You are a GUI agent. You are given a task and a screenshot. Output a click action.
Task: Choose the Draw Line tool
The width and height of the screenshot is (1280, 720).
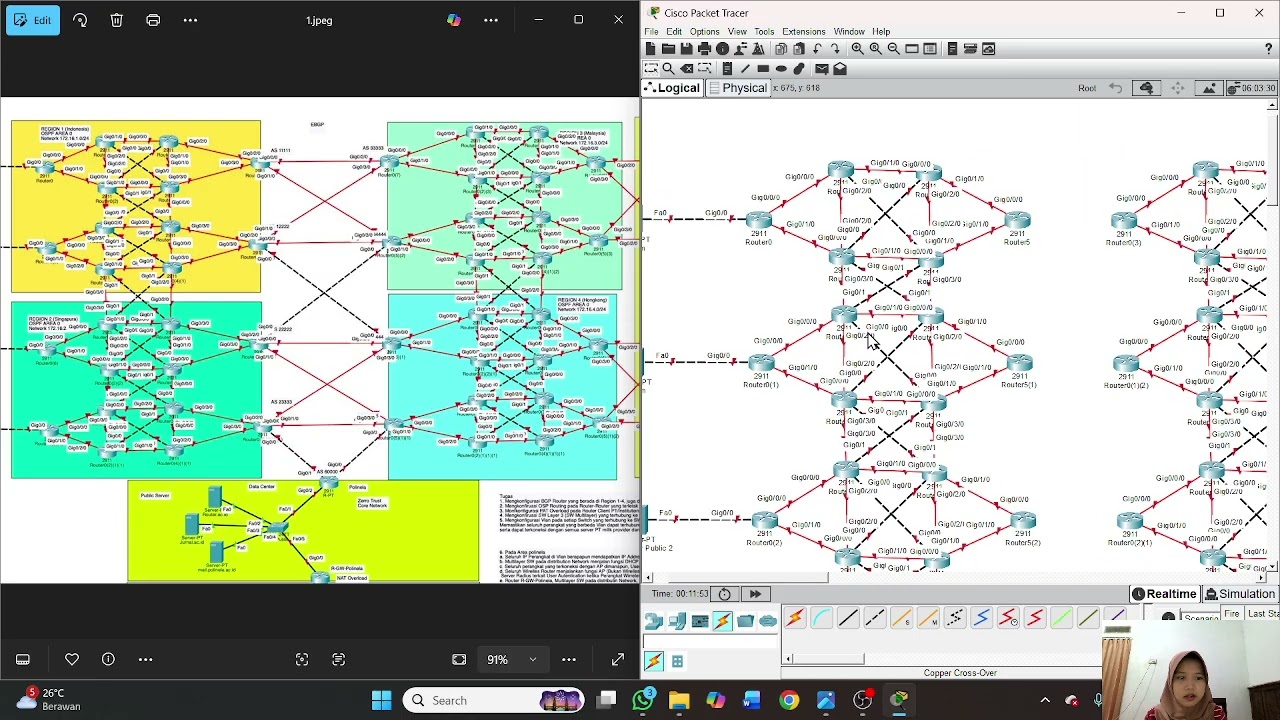[745, 68]
